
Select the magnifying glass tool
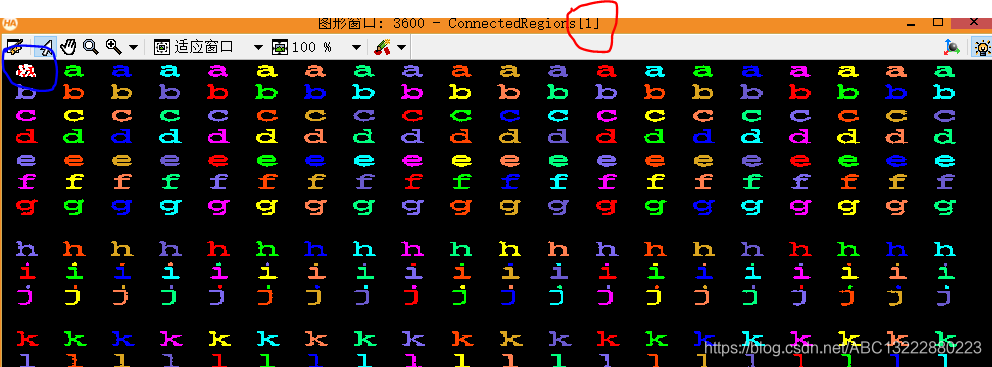[x=90, y=47]
